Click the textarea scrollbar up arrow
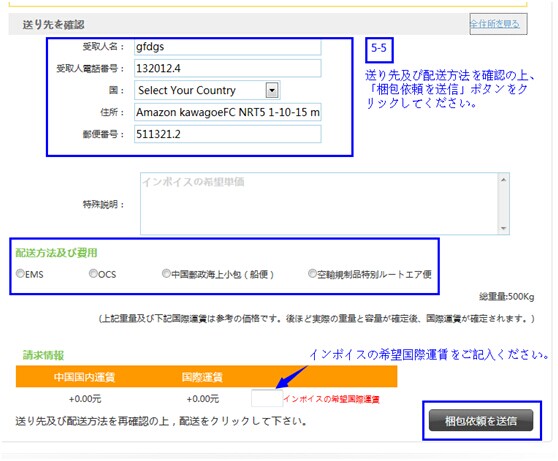This screenshot has width=558, height=461. click(x=504, y=180)
